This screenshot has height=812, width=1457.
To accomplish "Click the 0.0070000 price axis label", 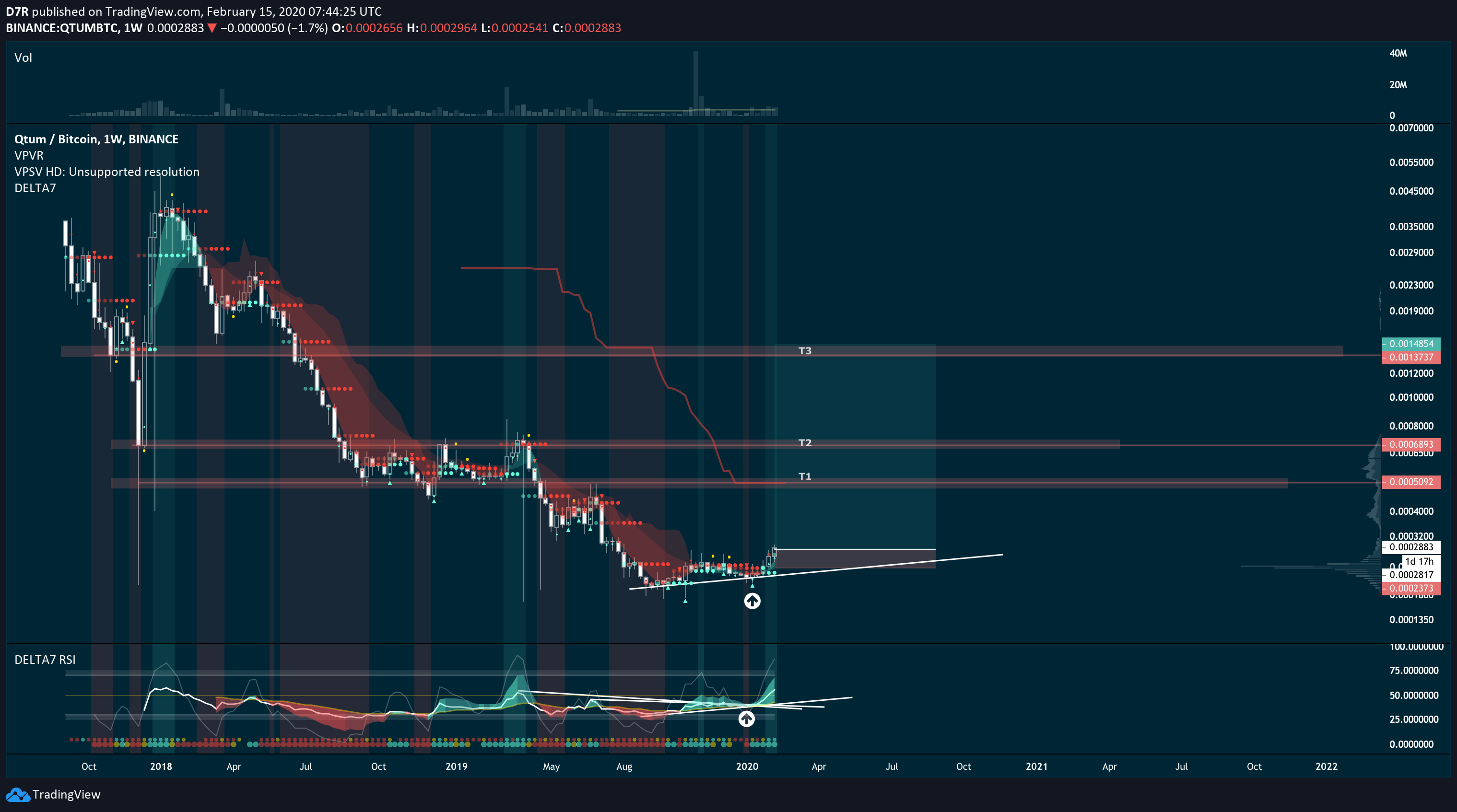I will [1411, 128].
